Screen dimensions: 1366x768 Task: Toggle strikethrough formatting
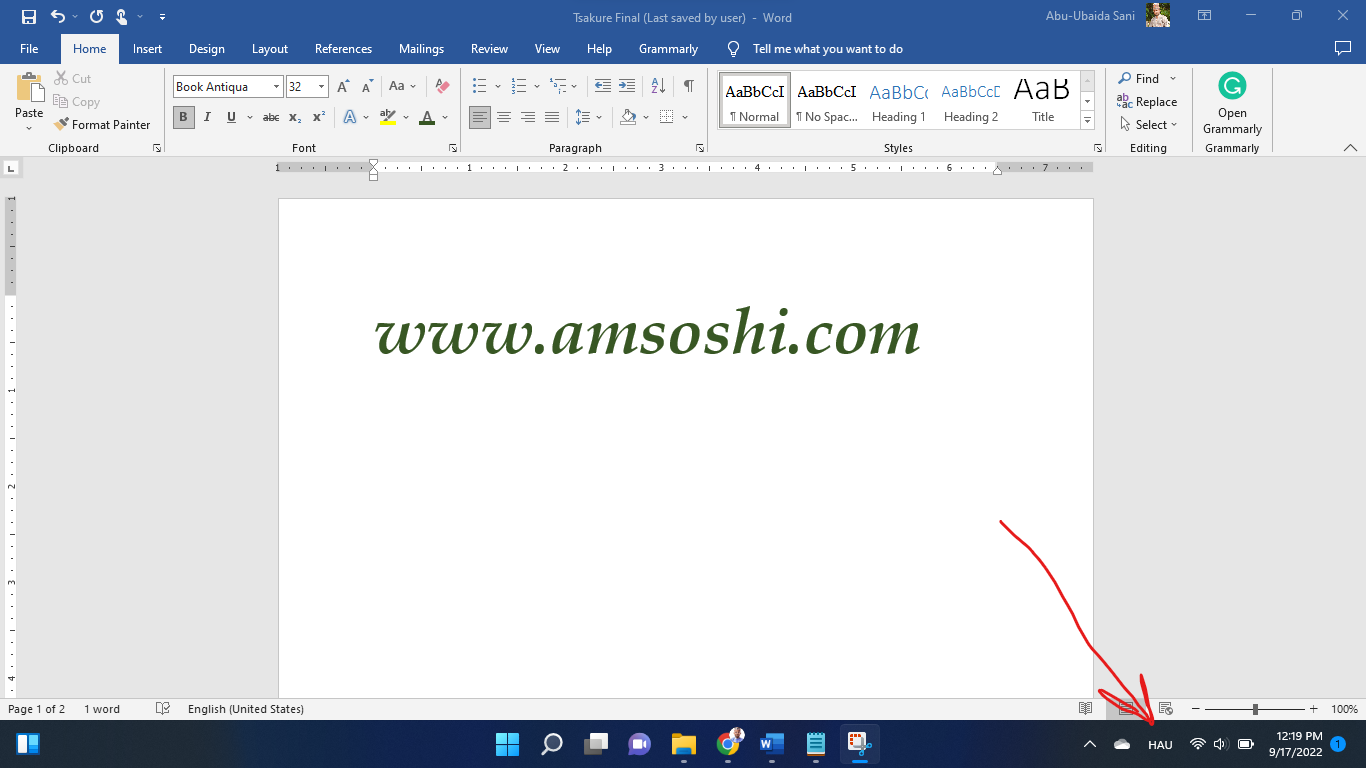tap(271, 117)
